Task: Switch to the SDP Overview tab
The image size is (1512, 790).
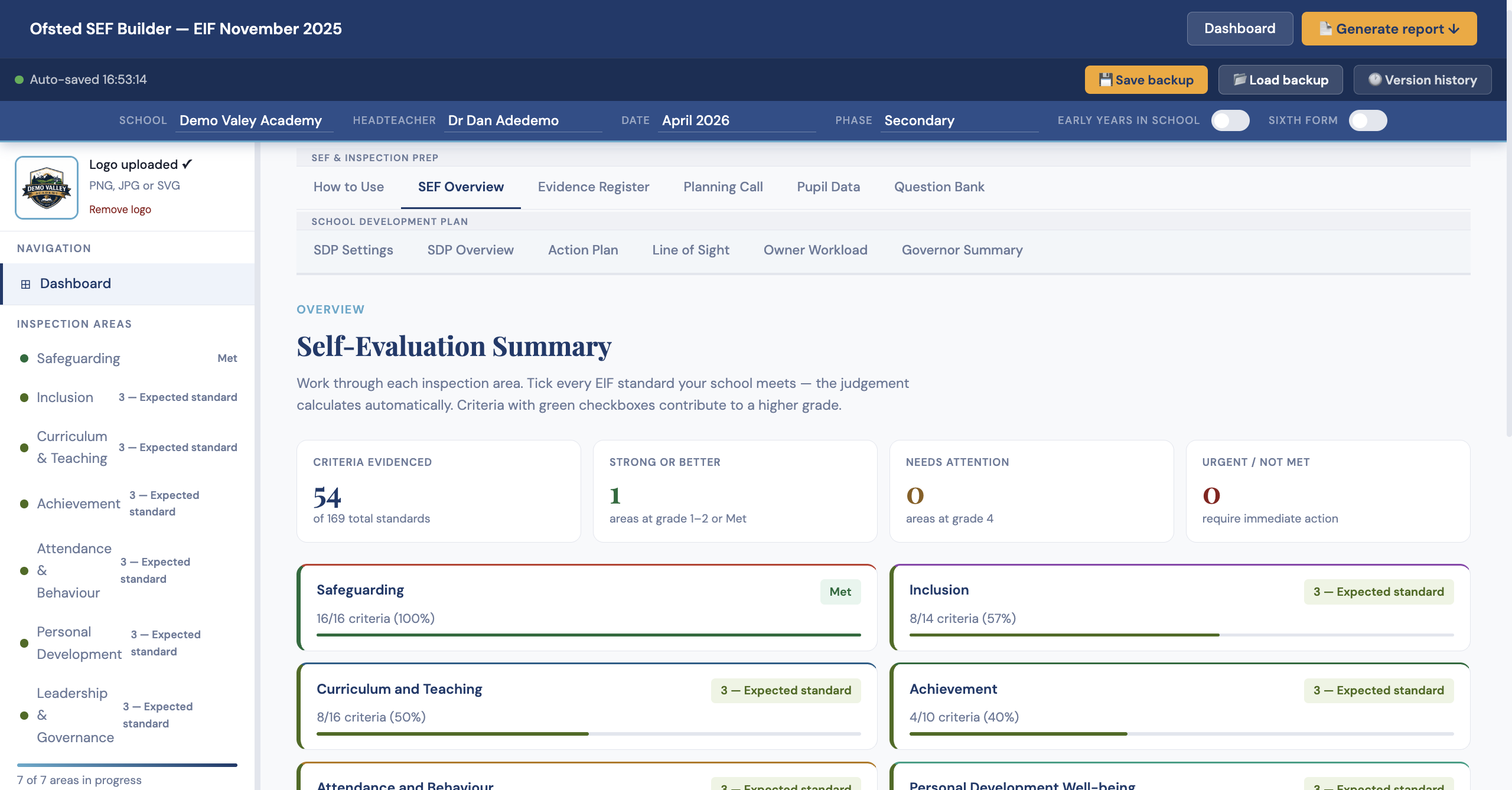Action: click(471, 250)
